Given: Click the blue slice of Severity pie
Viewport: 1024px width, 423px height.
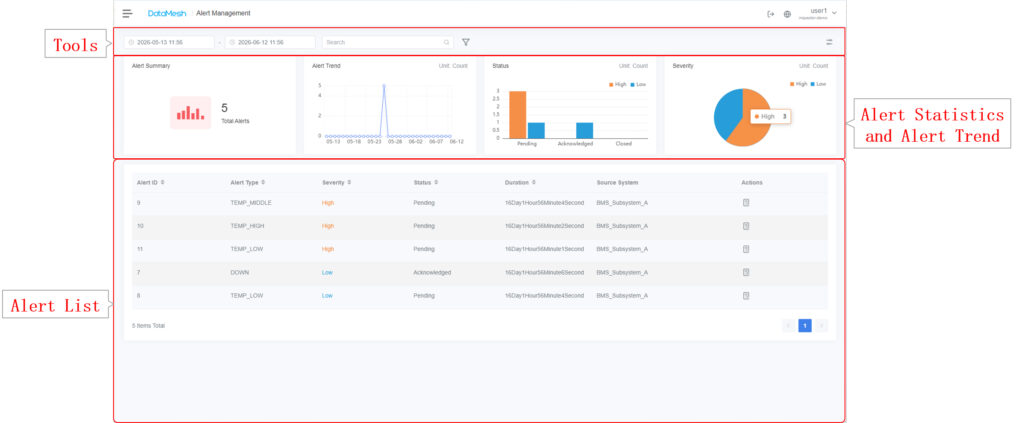Looking at the screenshot, I should (727, 112).
